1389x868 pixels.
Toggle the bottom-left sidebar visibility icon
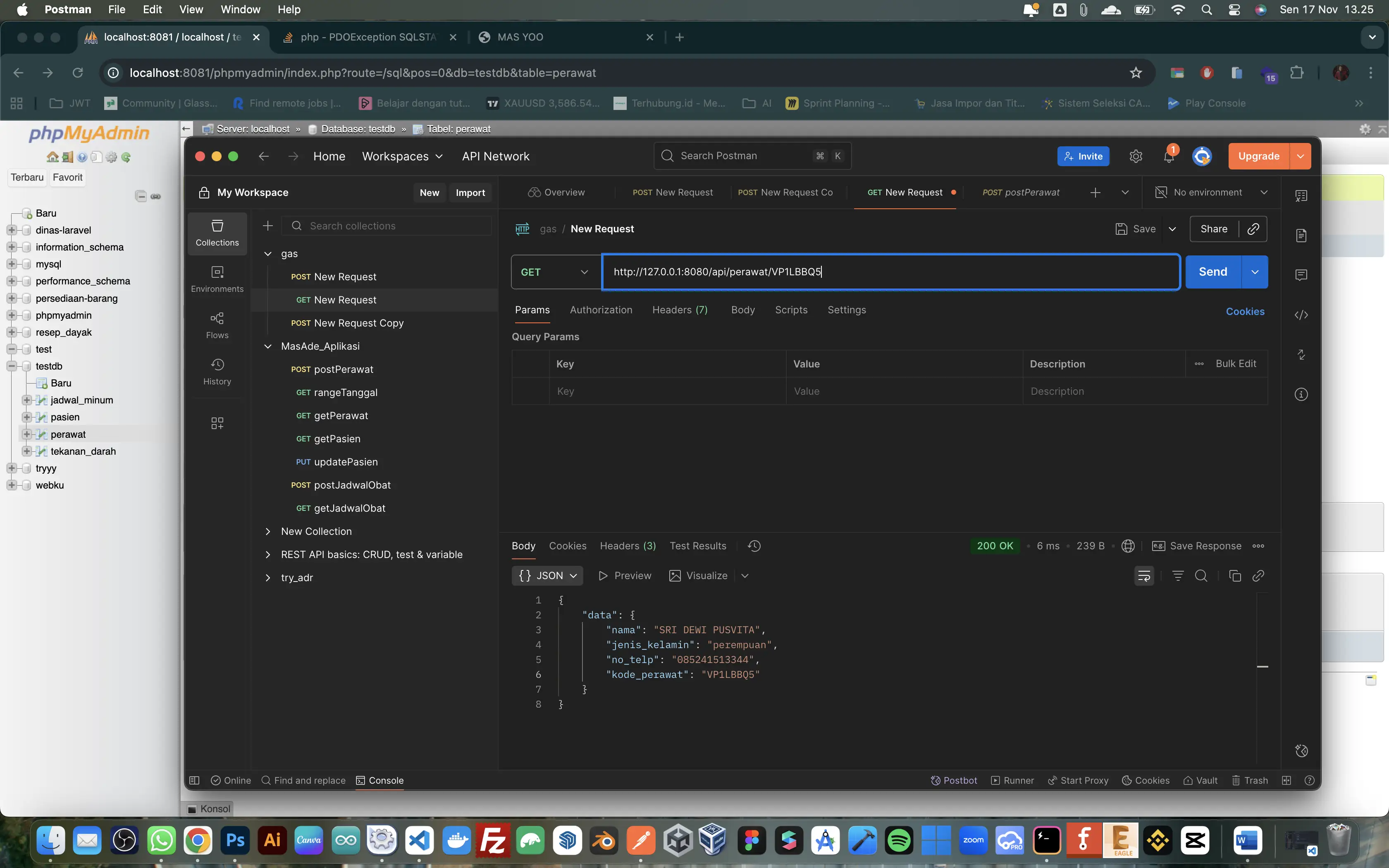pos(194,780)
